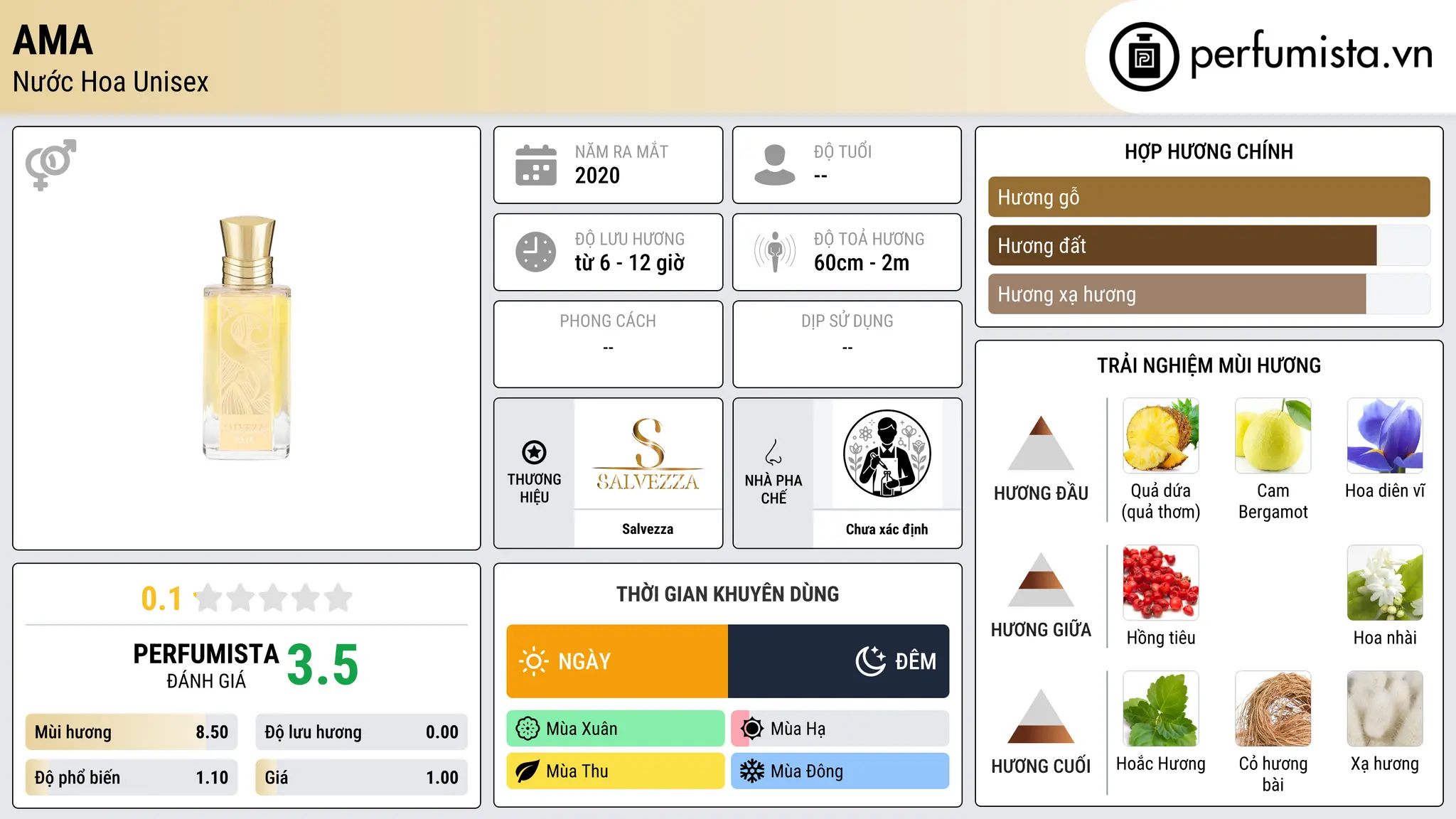This screenshot has width=1456, height=819.
Task: Click the Salvezza brand name label
Action: (x=648, y=529)
